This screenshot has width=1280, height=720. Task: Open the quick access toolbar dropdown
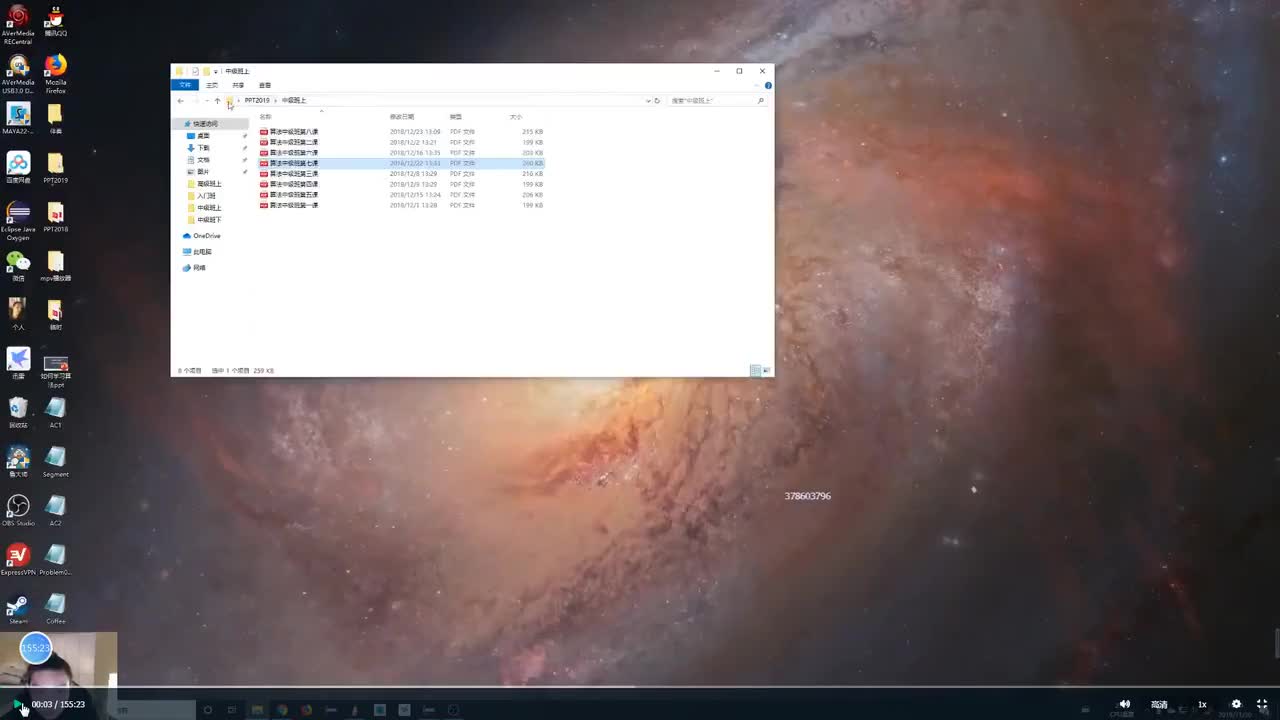point(216,72)
